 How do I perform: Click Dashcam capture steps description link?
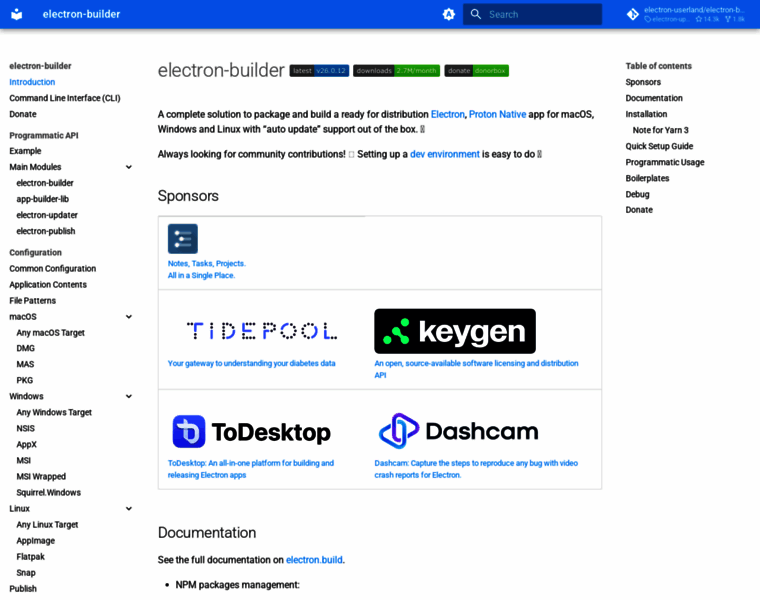476,469
